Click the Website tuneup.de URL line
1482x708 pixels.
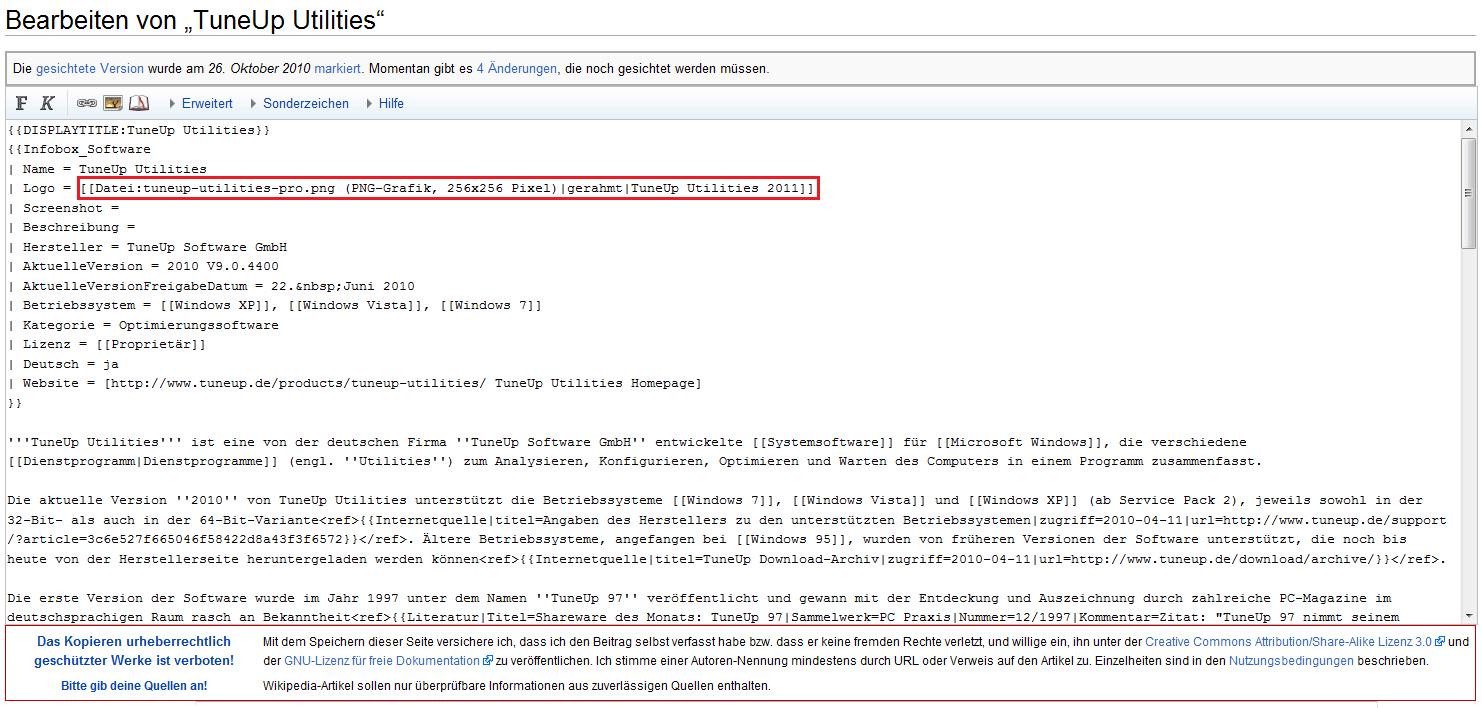click(354, 383)
